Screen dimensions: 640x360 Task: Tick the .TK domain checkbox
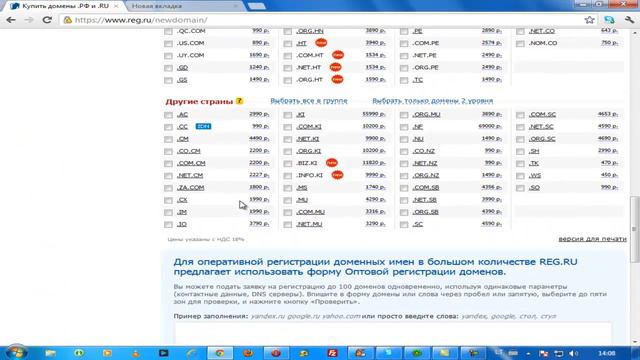click(x=520, y=163)
